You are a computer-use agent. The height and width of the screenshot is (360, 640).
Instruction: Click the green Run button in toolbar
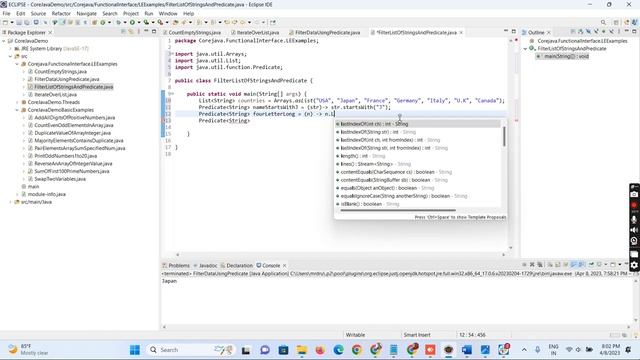(132, 22)
